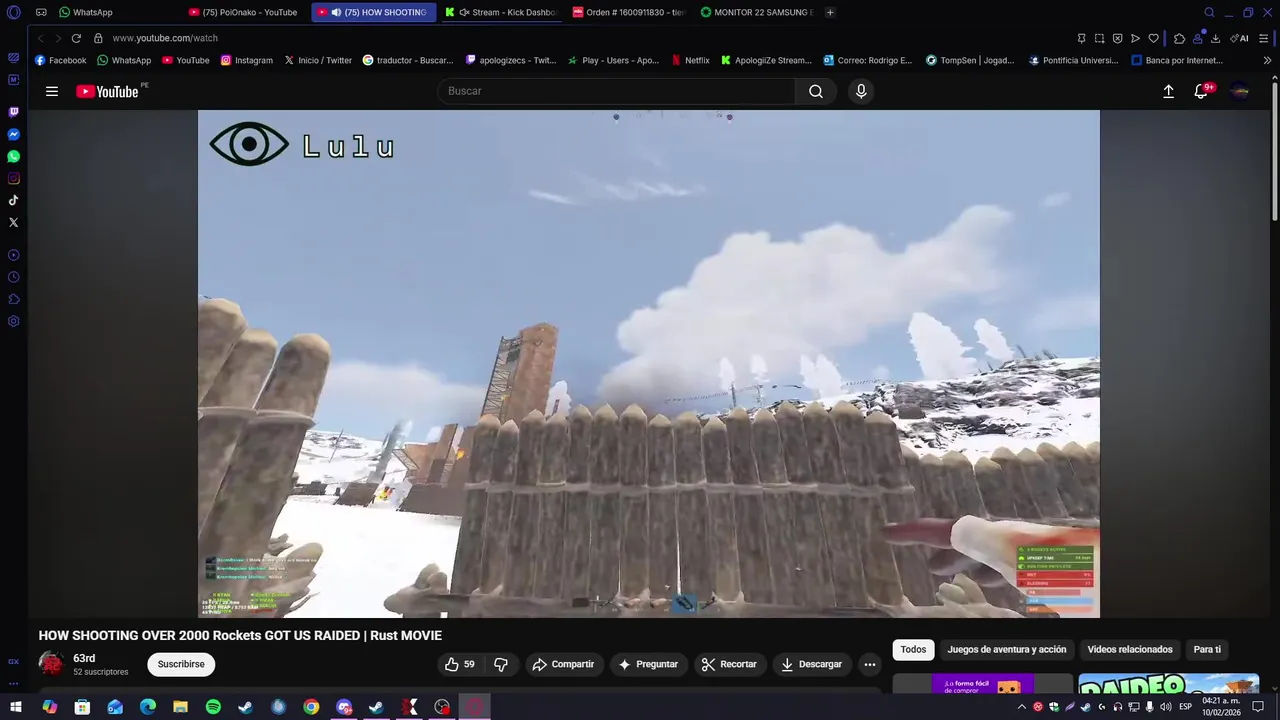Click the Descargar download button
The width and height of the screenshot is (1280, 720).
coord(811,664)
